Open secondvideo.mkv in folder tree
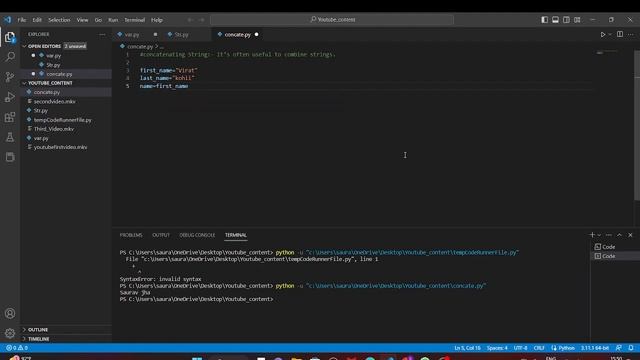 (x=66, y=101)
